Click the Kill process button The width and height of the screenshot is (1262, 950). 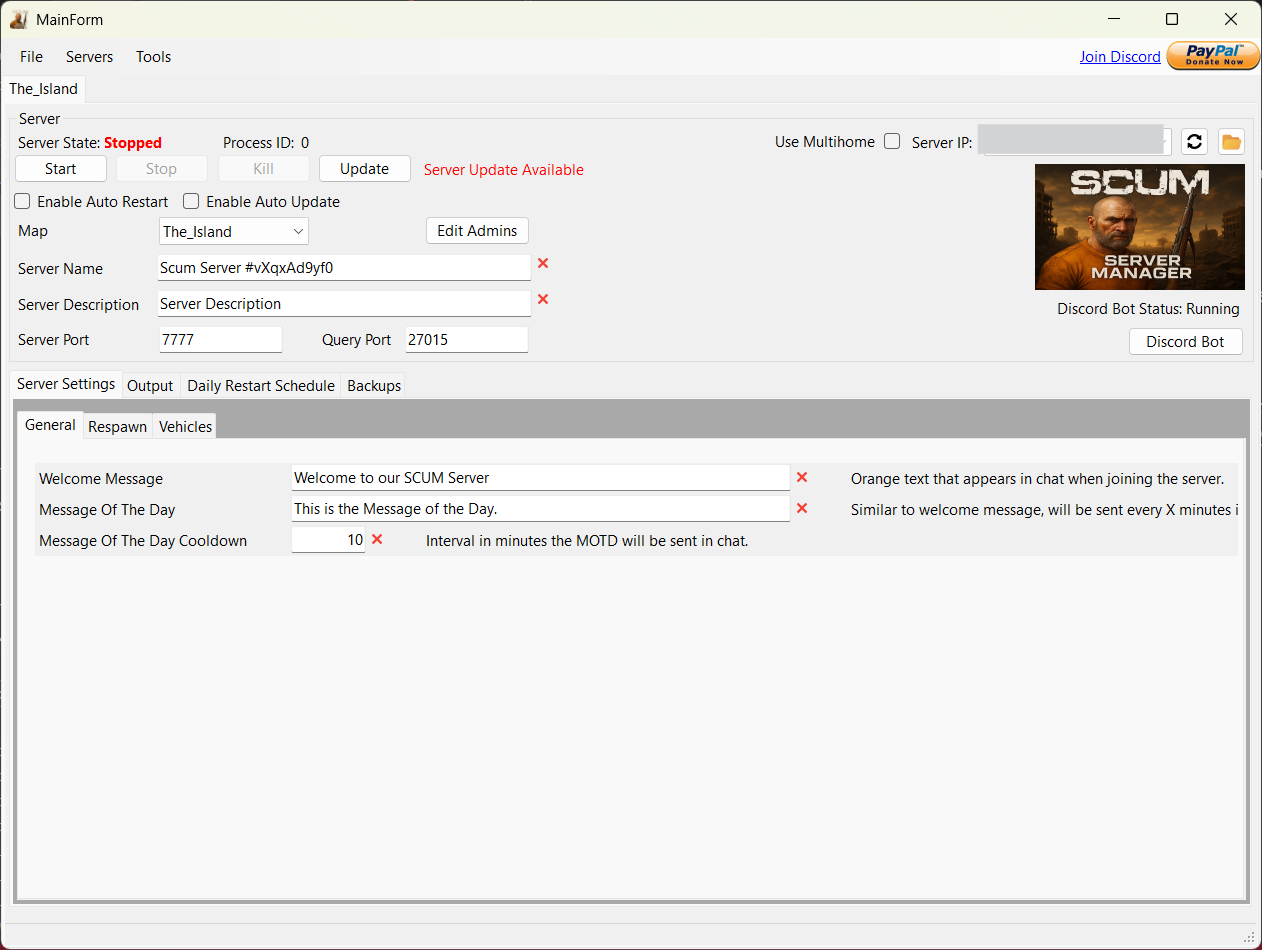tap(264, 169)
